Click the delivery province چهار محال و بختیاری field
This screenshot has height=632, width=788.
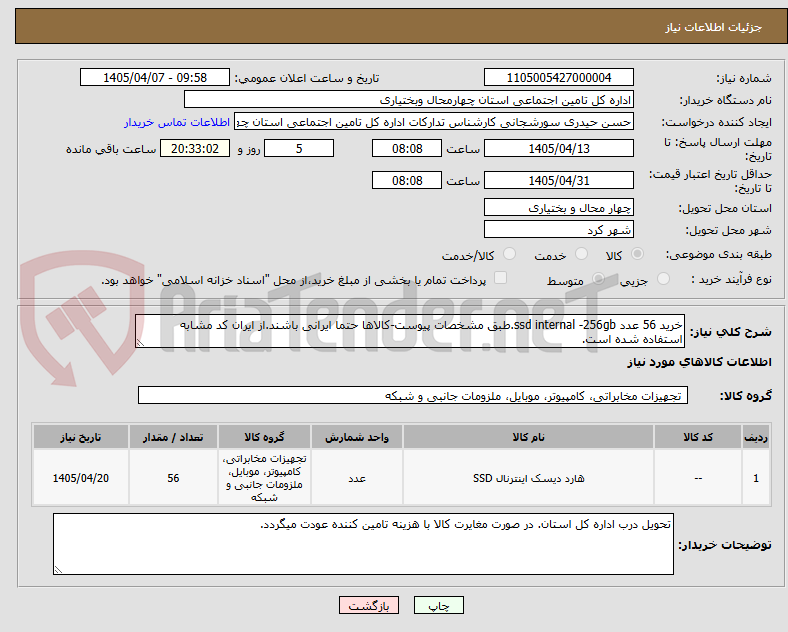558,207
